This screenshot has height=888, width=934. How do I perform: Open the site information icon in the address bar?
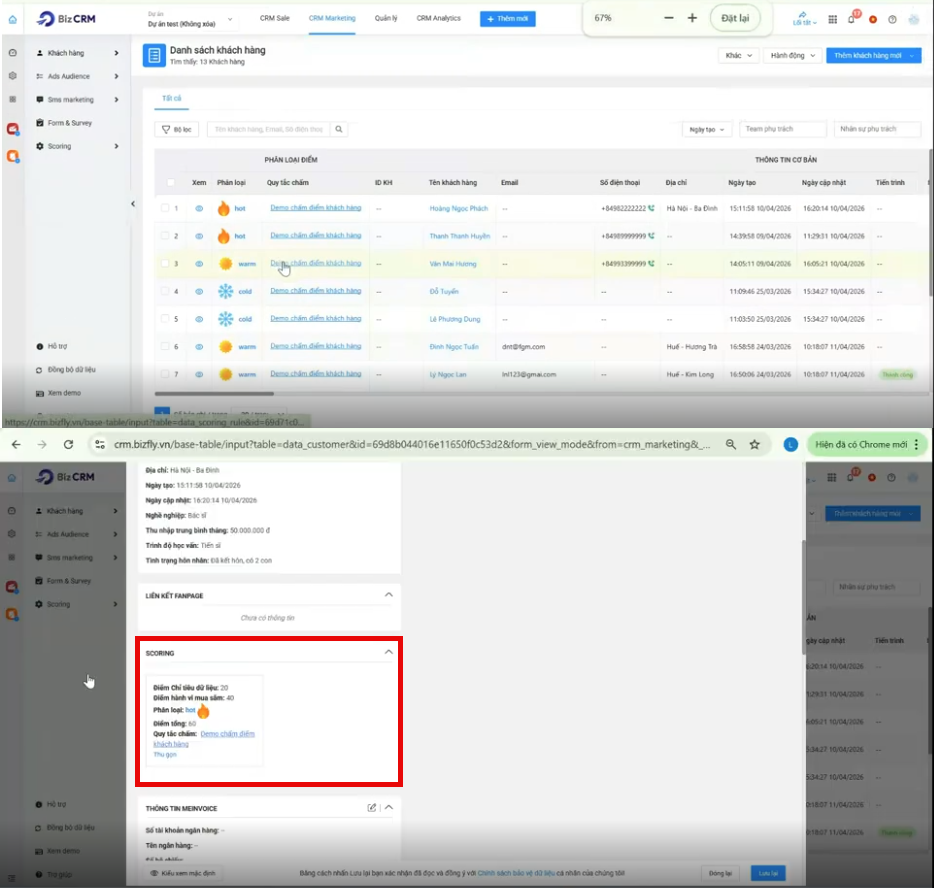[x=100, y=444]
